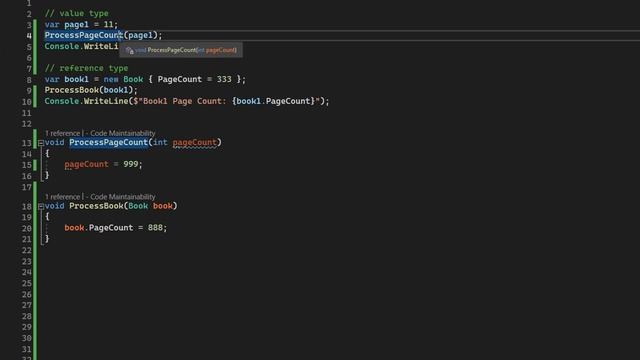Click 'WriteLine' on line 10
This screenshot has width=640, height=360.
106,101
